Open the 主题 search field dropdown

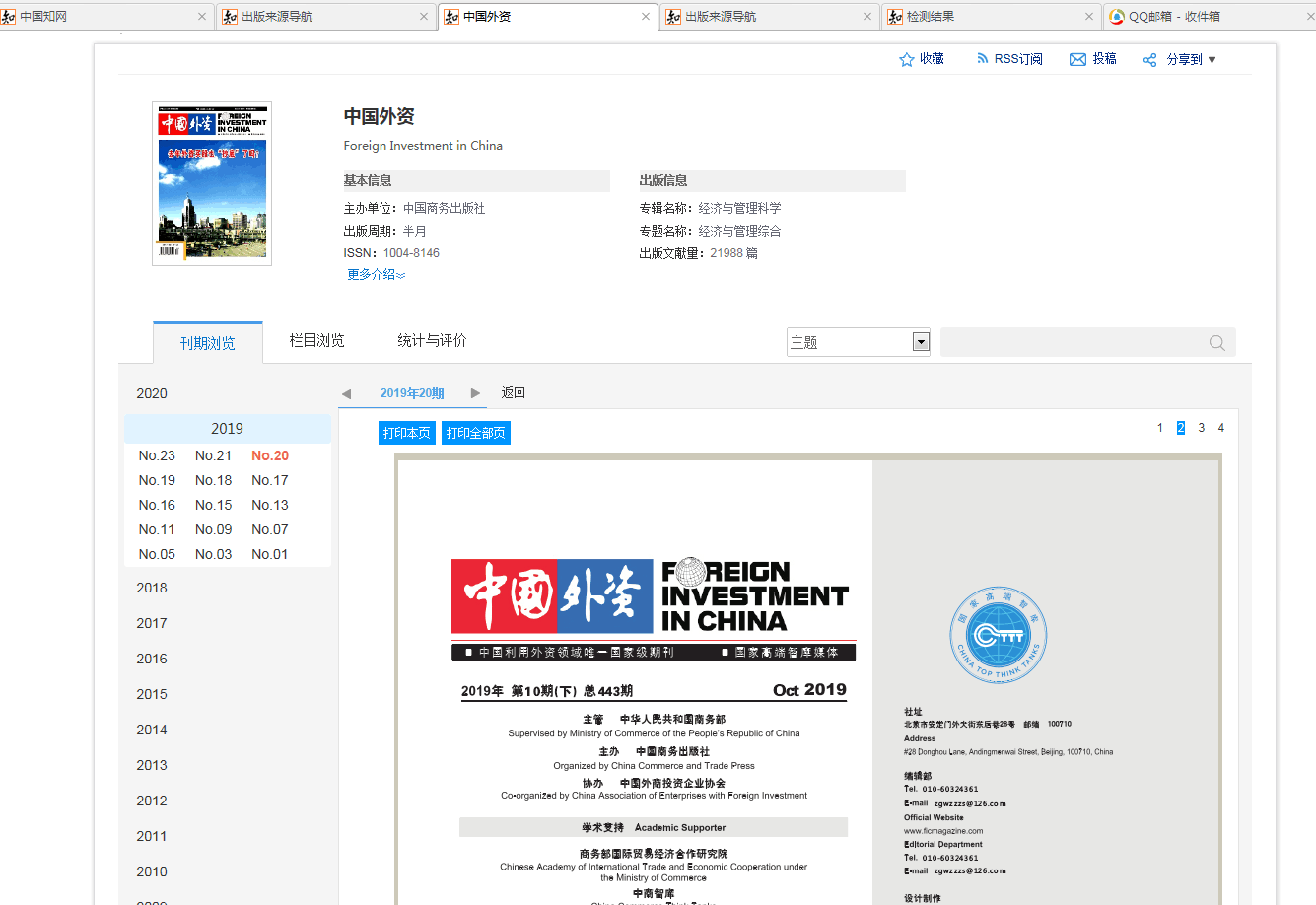pyautogui.click(x=921, y=342)
